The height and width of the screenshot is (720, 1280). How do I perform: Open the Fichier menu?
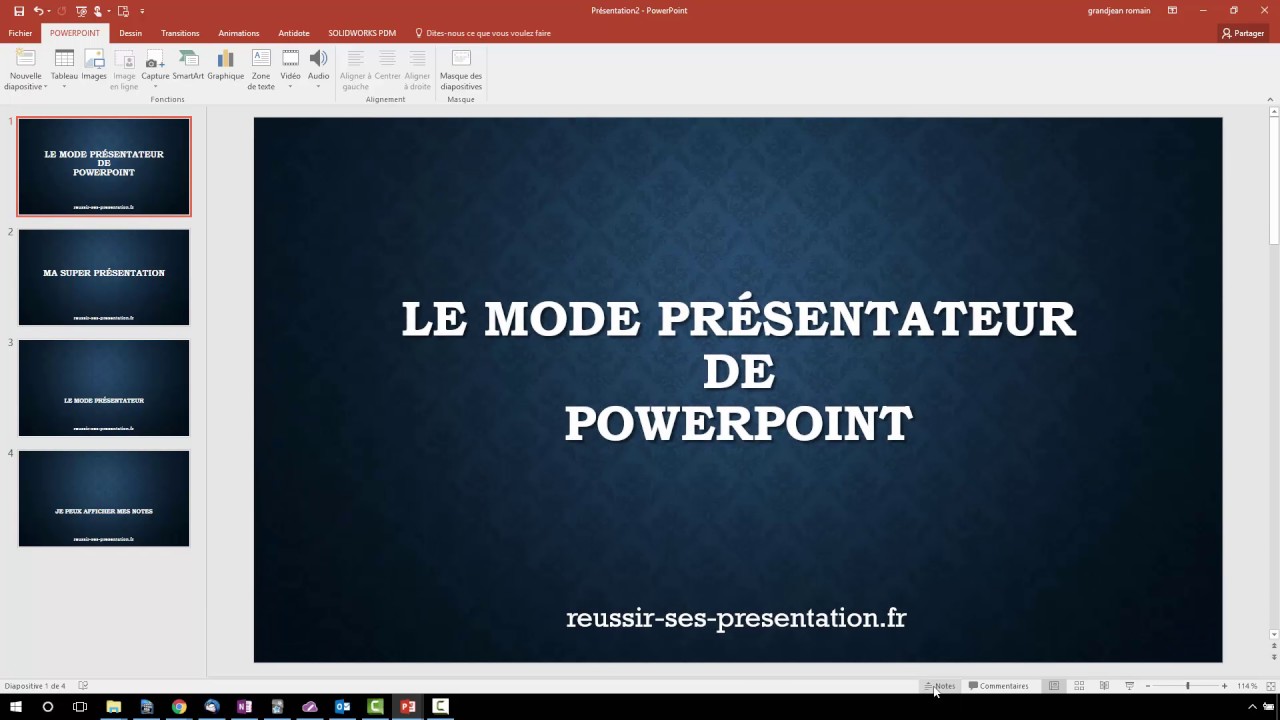pyautogui.click(x=20, y=33)
